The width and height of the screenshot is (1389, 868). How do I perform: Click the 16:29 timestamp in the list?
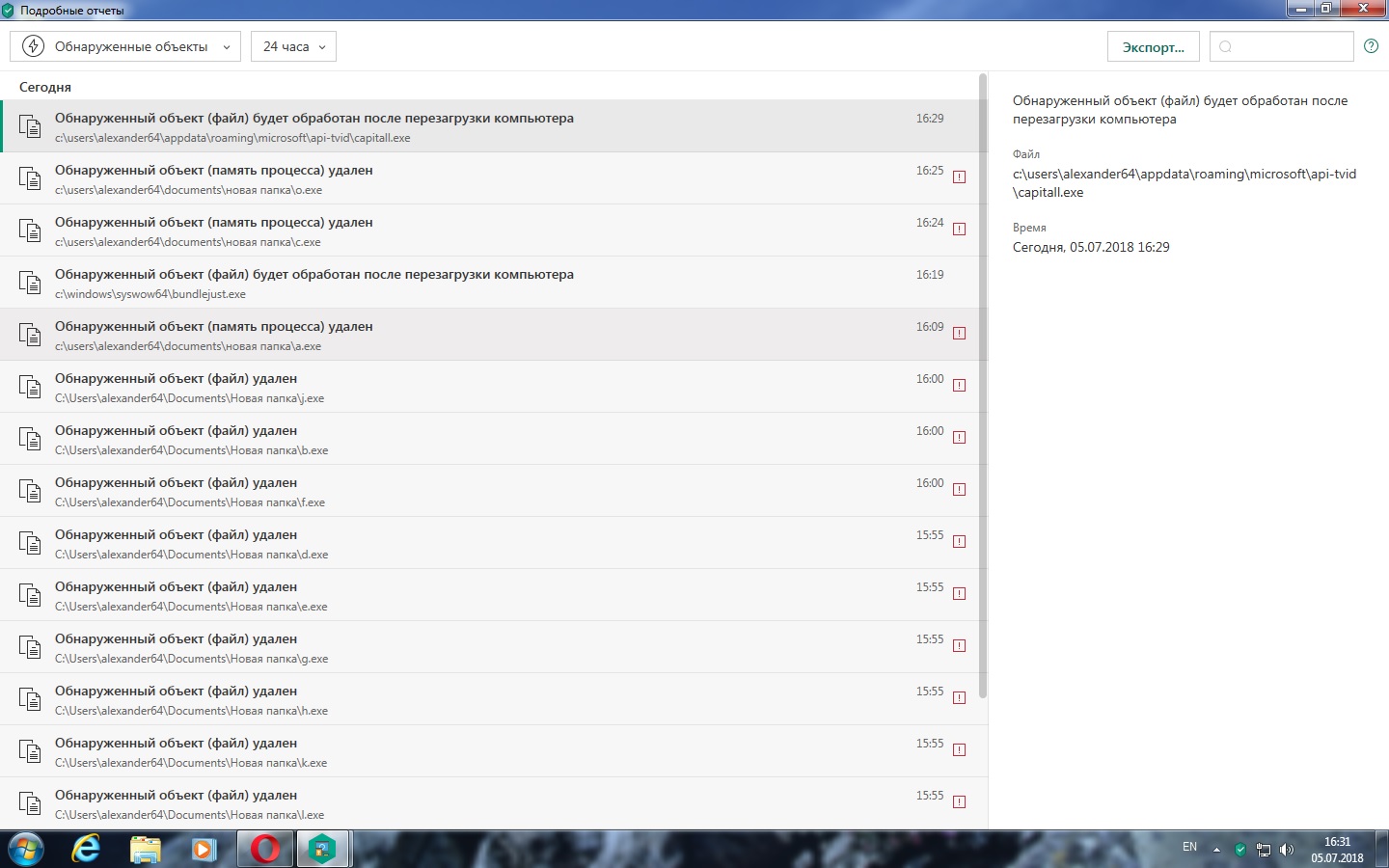point(930,119)
